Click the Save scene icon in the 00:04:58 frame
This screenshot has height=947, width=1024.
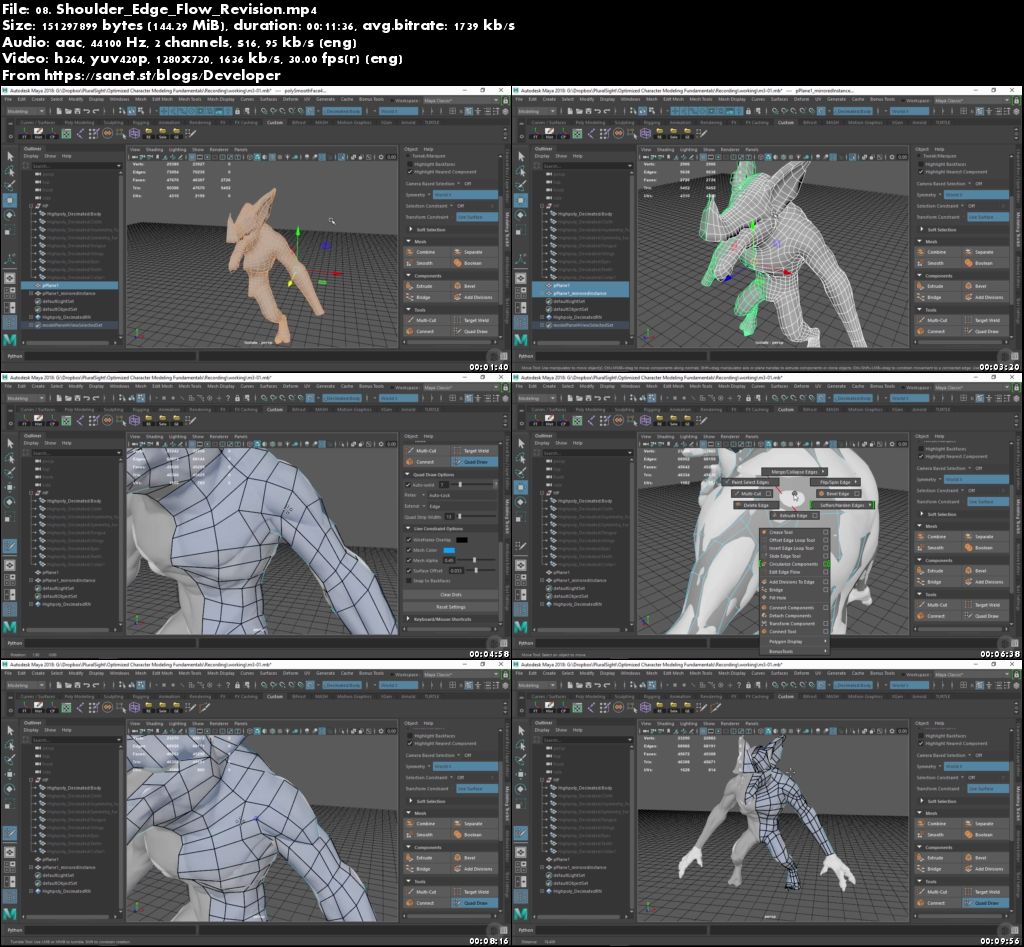pos(78,398)
